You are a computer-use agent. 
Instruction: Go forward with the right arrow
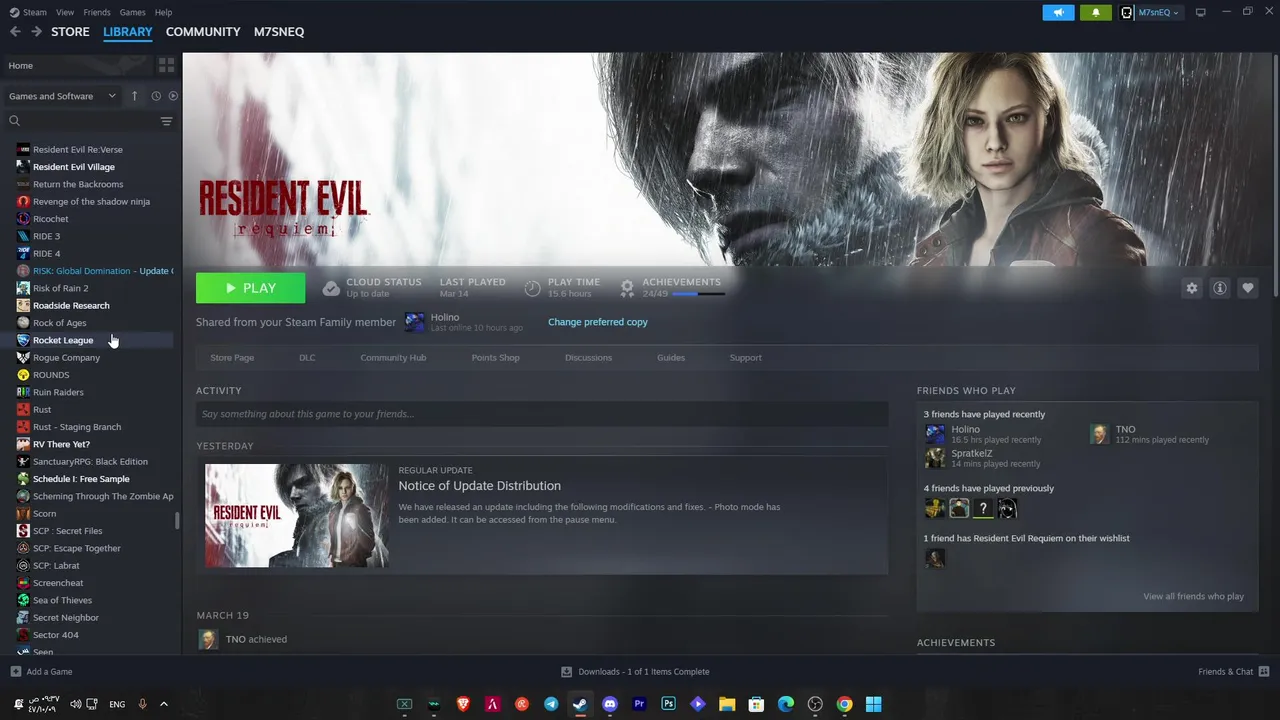[x=36, y=32]
